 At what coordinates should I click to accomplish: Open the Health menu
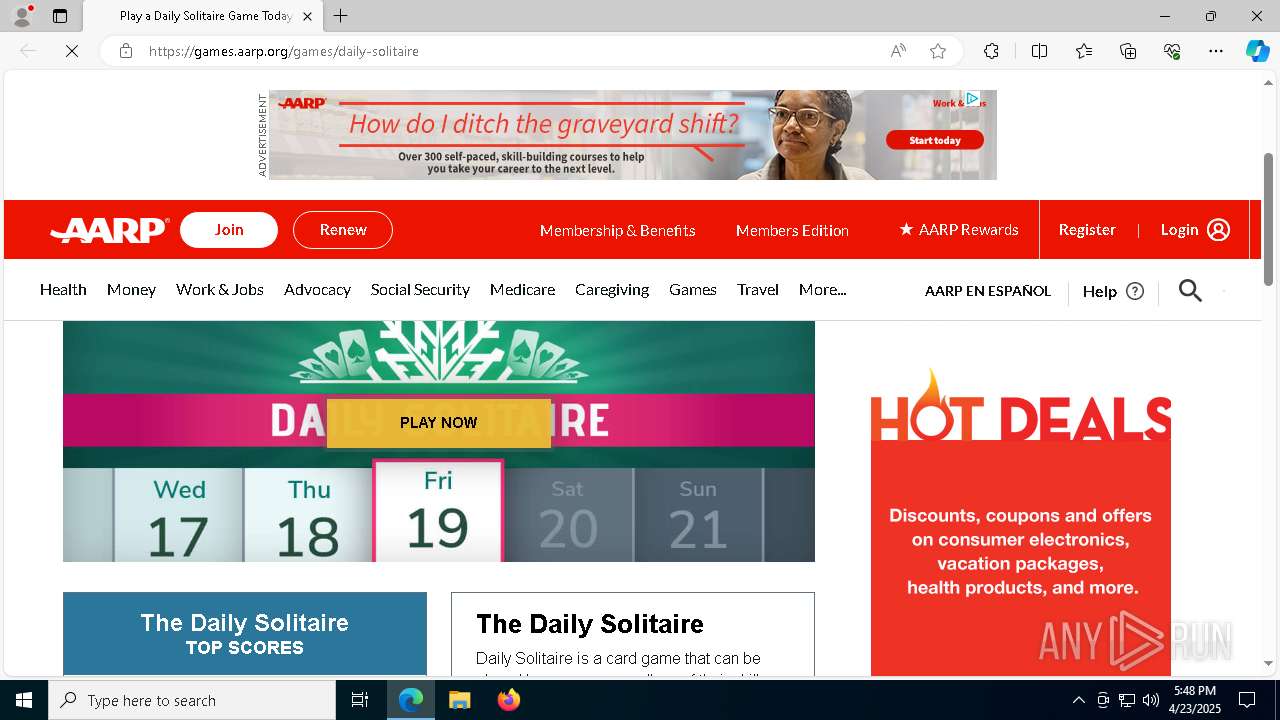tap(63, 289)
